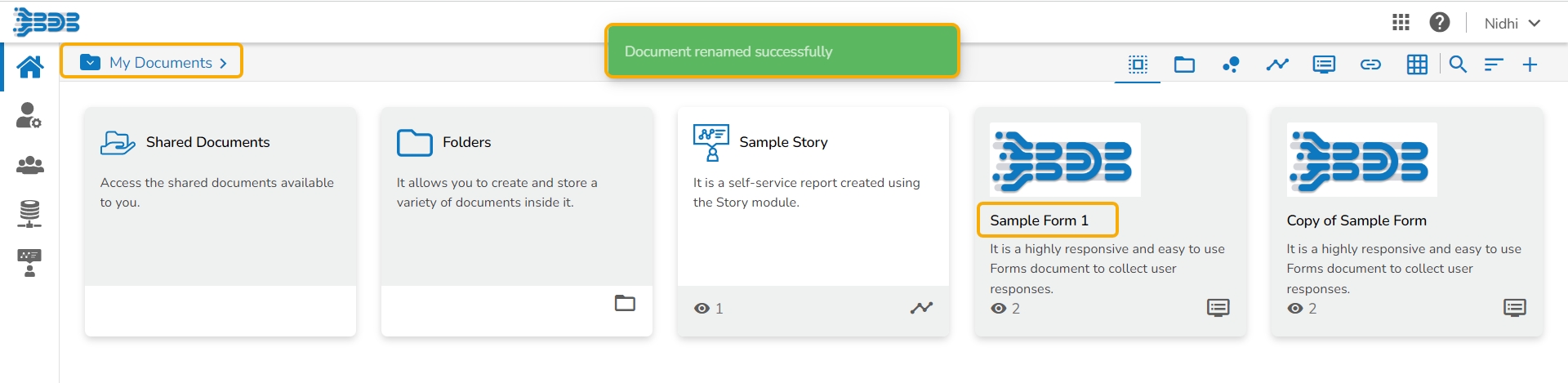Viewport: 1568px width, 383px height.
Task: Click the Copy of Sample Form thumbnail
Action: (x=1361, y=160)
